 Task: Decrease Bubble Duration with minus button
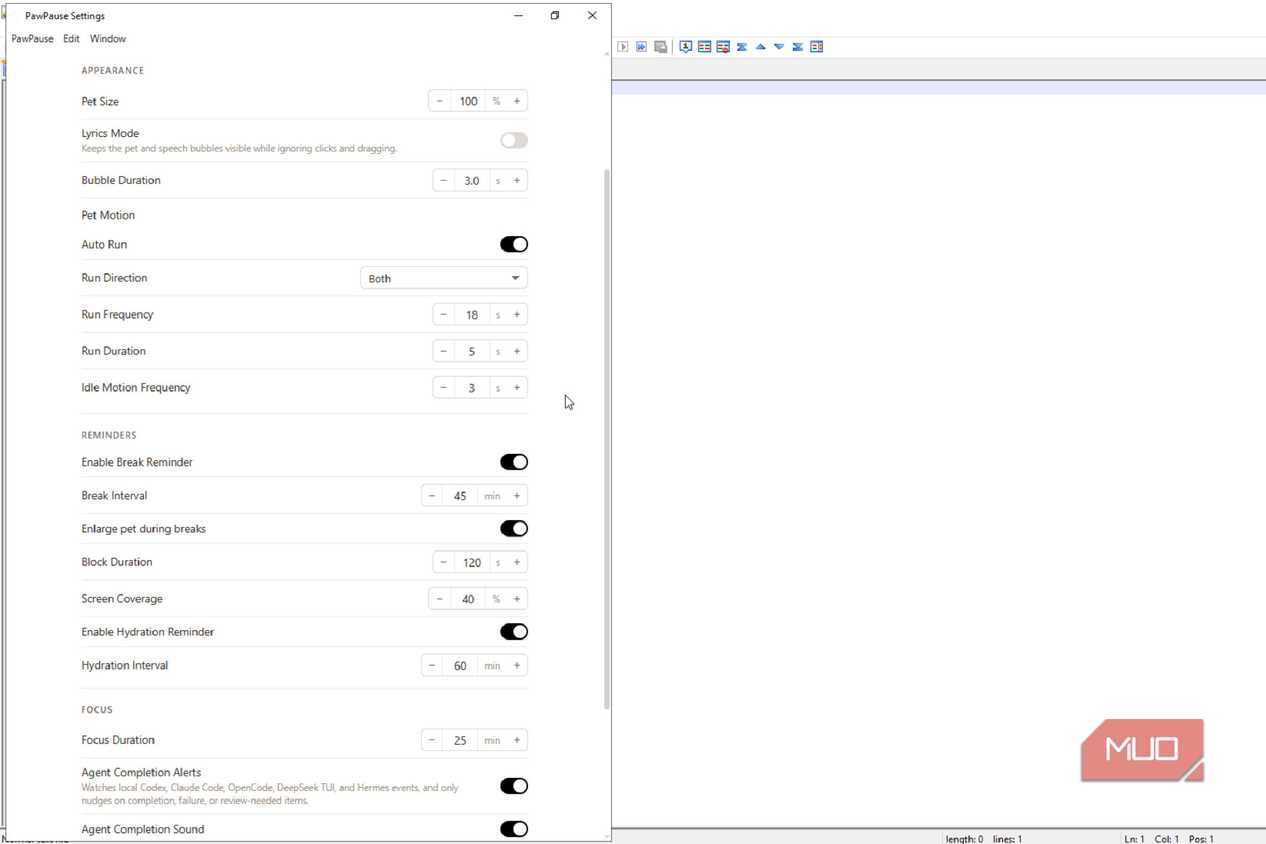pyautogui.click(x=444, y=181)
